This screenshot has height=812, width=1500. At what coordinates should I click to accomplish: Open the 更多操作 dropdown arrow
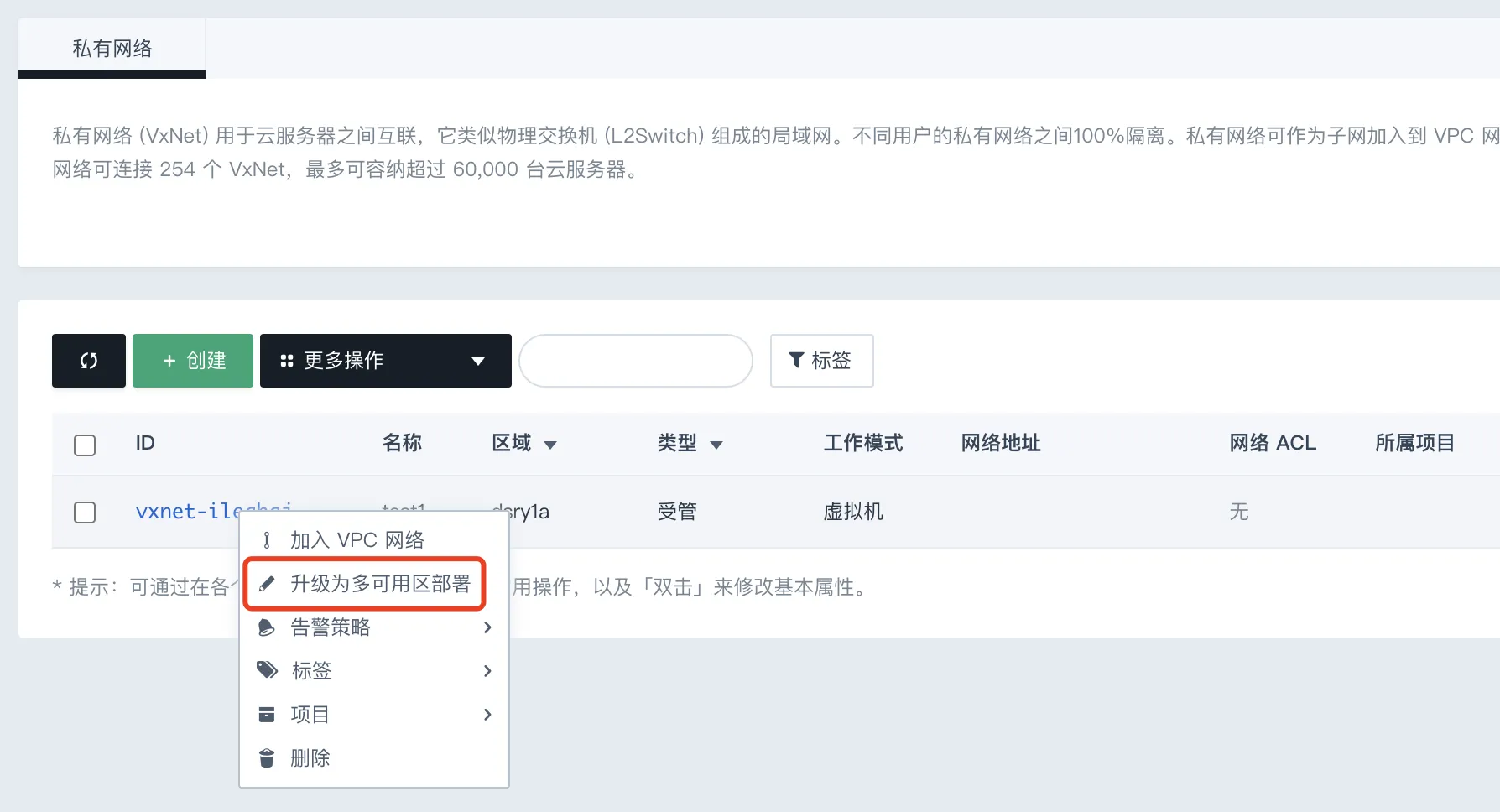pos(478,361)
